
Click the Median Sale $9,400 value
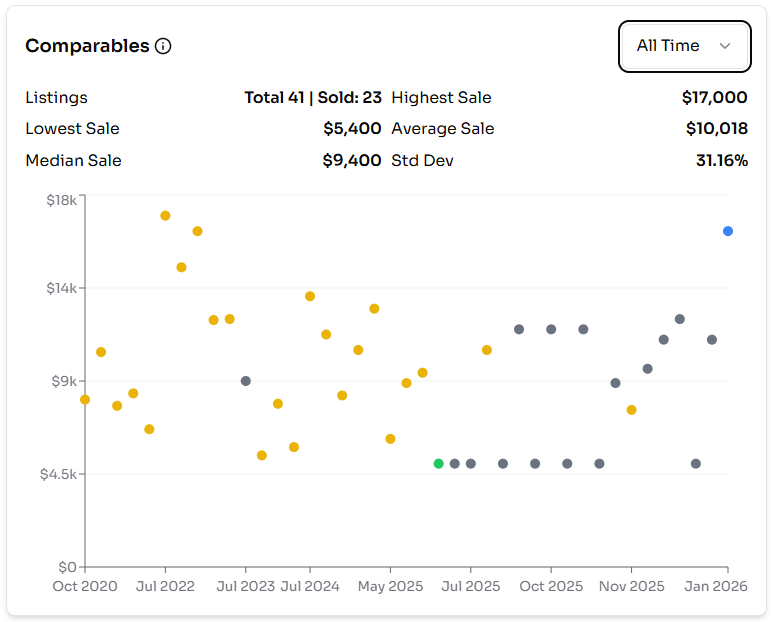tap(352, 160)
